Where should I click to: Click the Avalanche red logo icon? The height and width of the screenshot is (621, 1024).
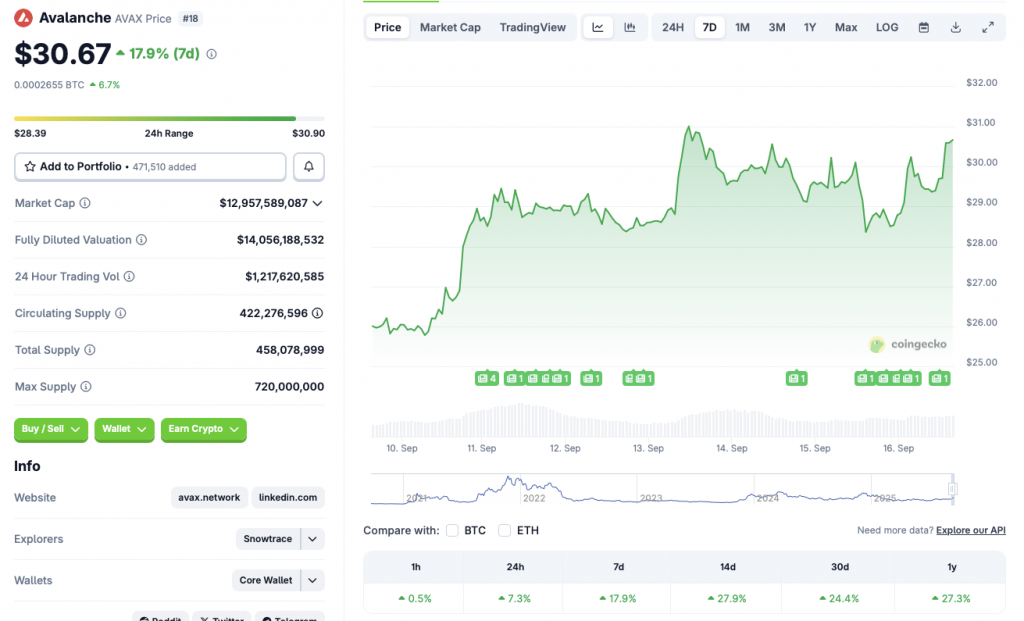pyautogui.click(x=24, y=18)
